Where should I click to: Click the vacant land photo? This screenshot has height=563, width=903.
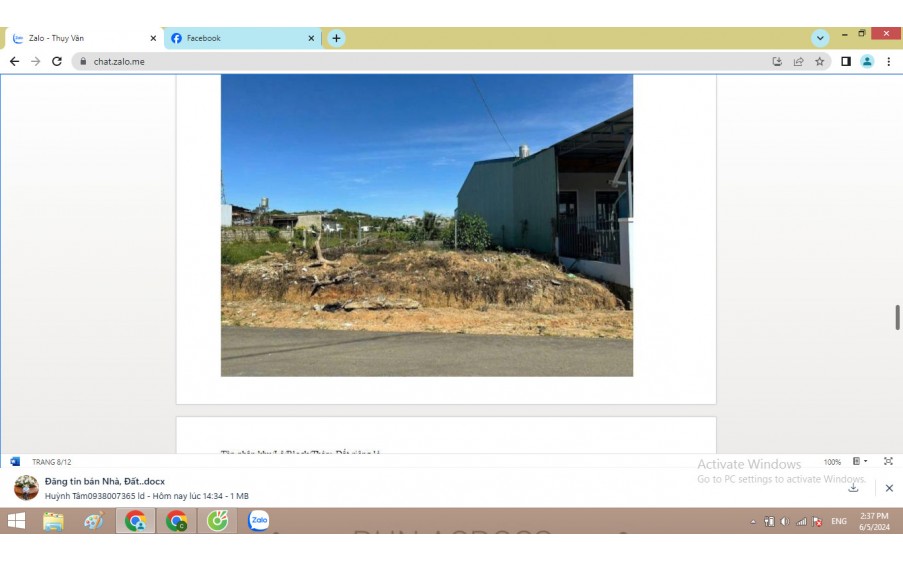pyautogui.click(x=426, y=225)
